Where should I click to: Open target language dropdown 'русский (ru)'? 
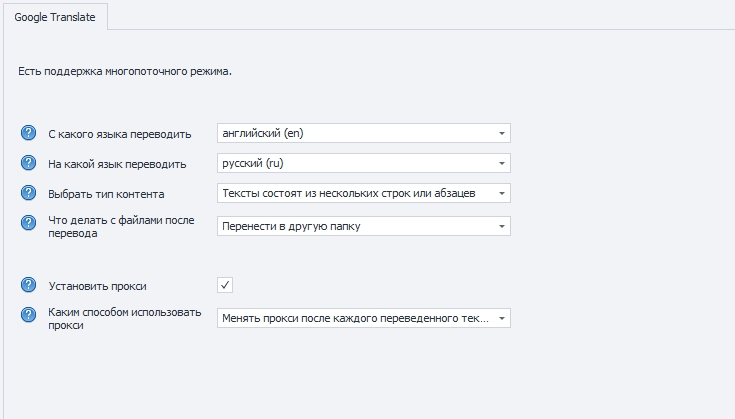pyautogui.click(x=364, y=163)
